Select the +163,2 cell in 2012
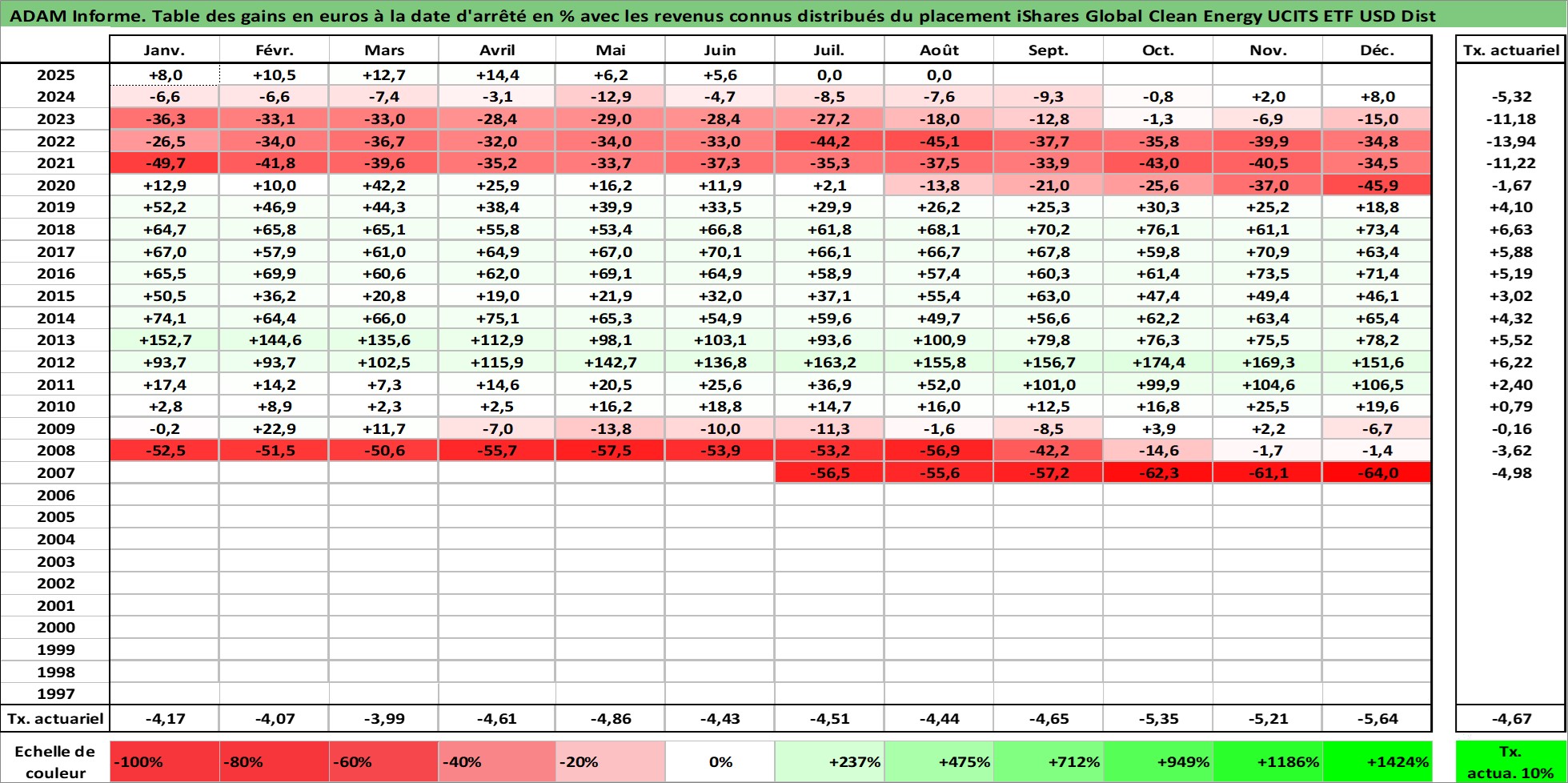 (829, 362)
